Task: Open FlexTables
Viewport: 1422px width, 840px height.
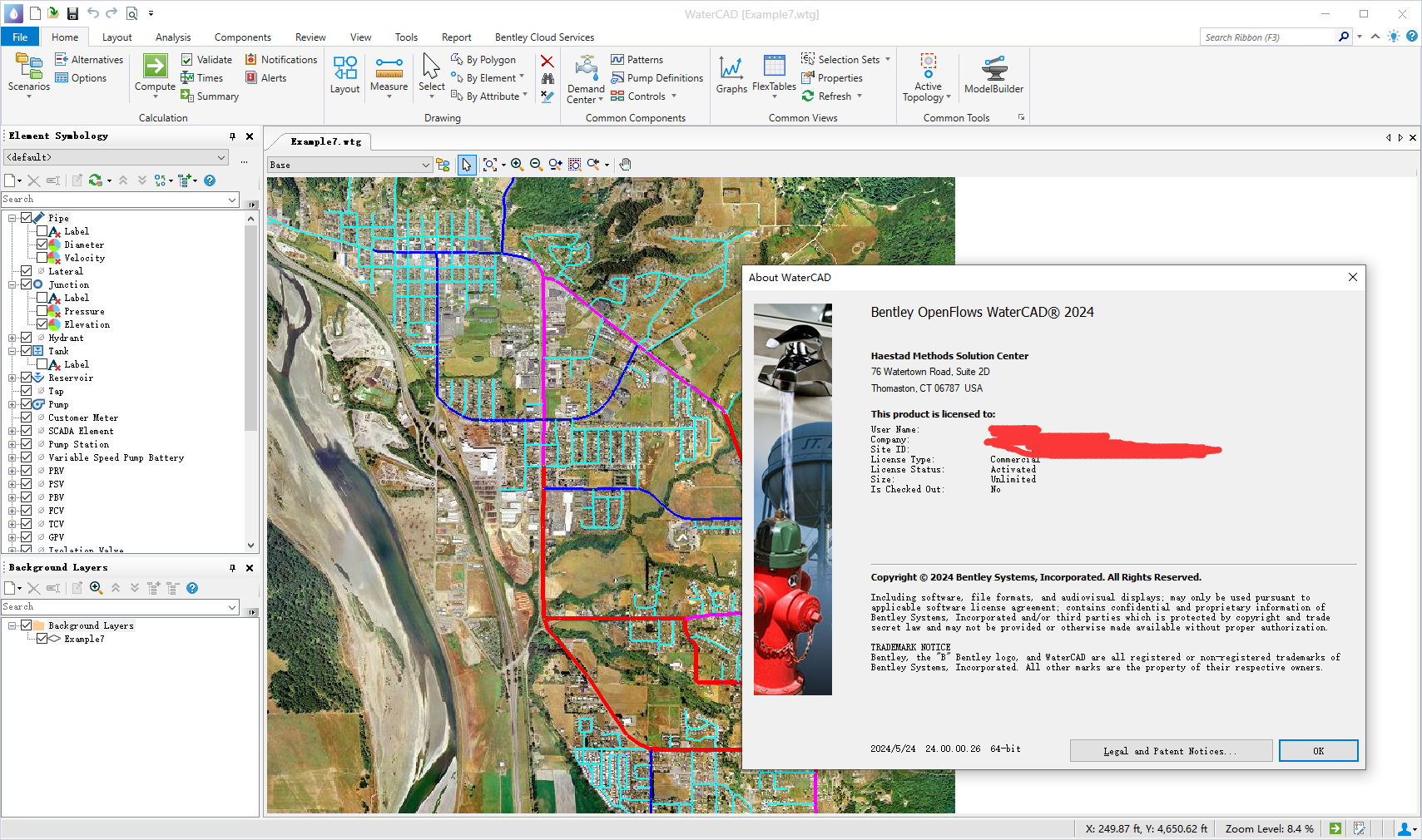Action: (774, 75)
